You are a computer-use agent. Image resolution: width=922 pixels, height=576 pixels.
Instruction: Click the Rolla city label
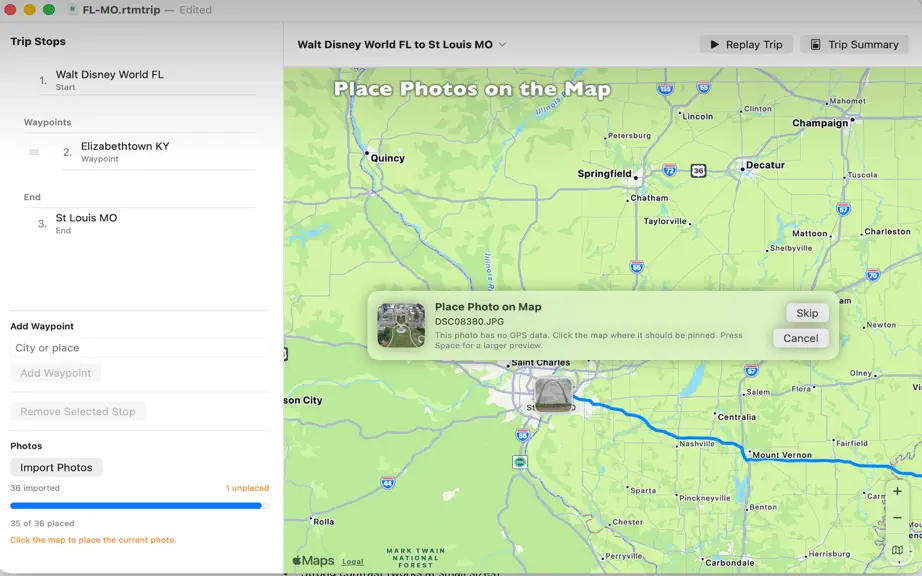[323, 522]
